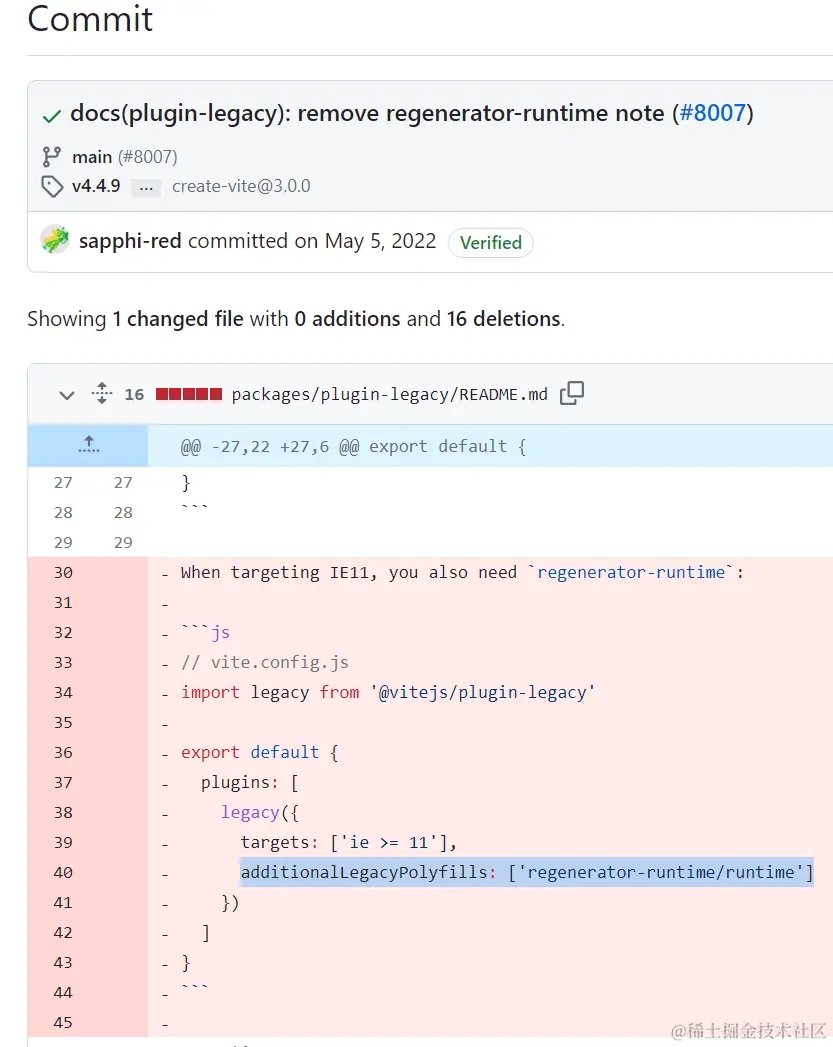833x1047 pixels.
Task: Open pull request #8007 in the commit title
Action: [712, 113]
